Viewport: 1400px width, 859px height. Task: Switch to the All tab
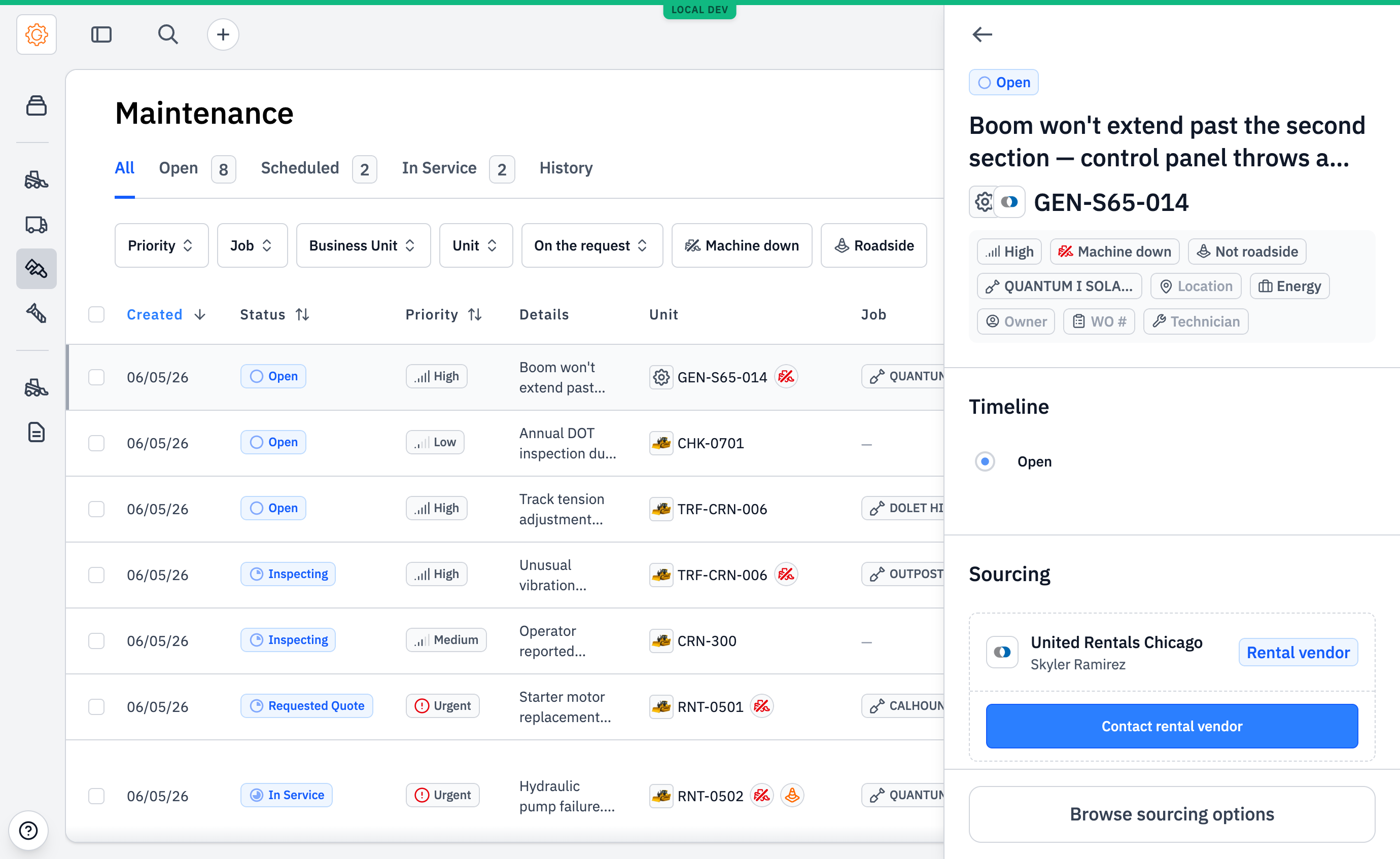[x=124, y=168]
